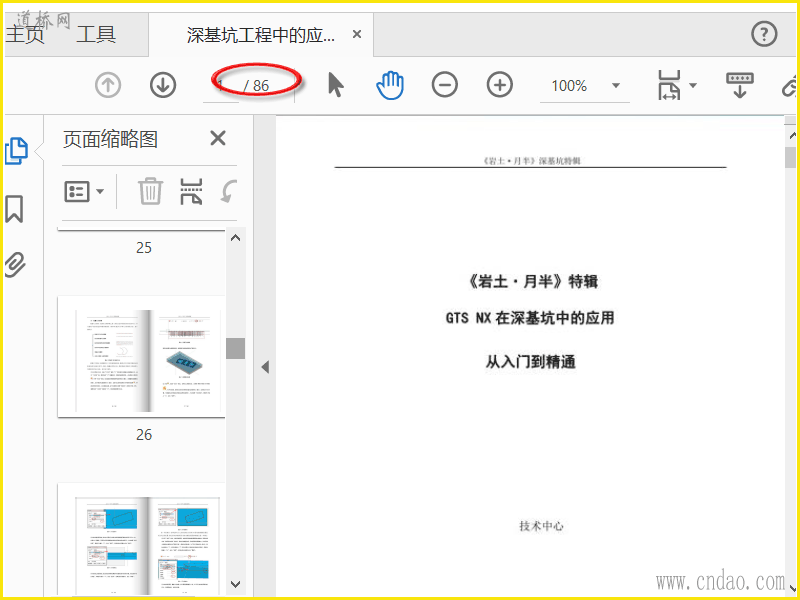Click the title GTS NX 在深基坑中的应用

coord(530,318)
